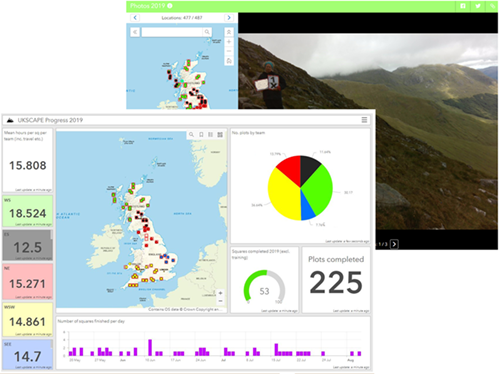Zoom out on the Photos 2019 map
500x374 pixels.
pyautogui.click(x=229, y=51)
